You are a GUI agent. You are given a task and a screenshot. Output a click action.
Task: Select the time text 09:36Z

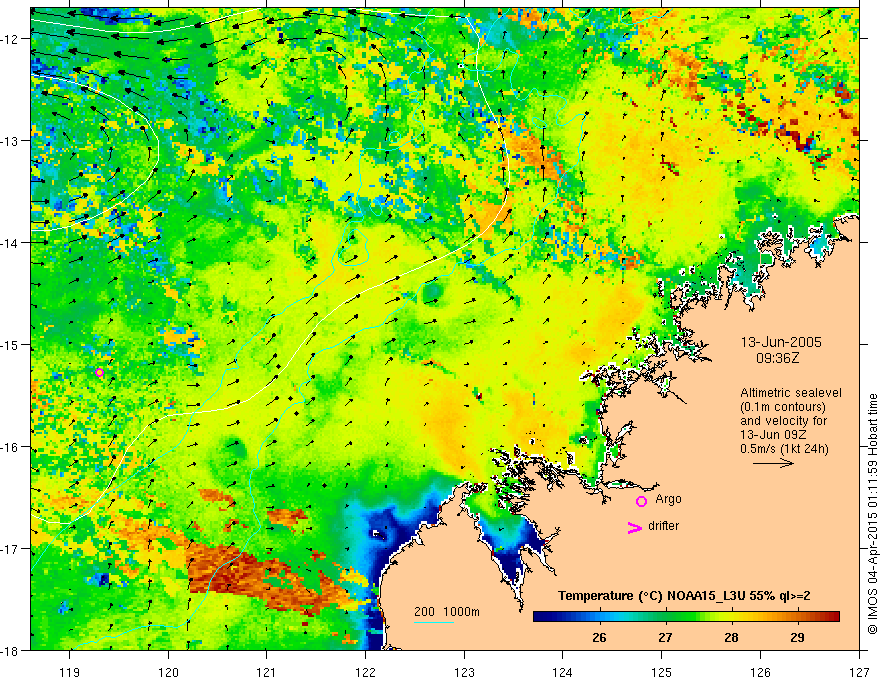777,358
